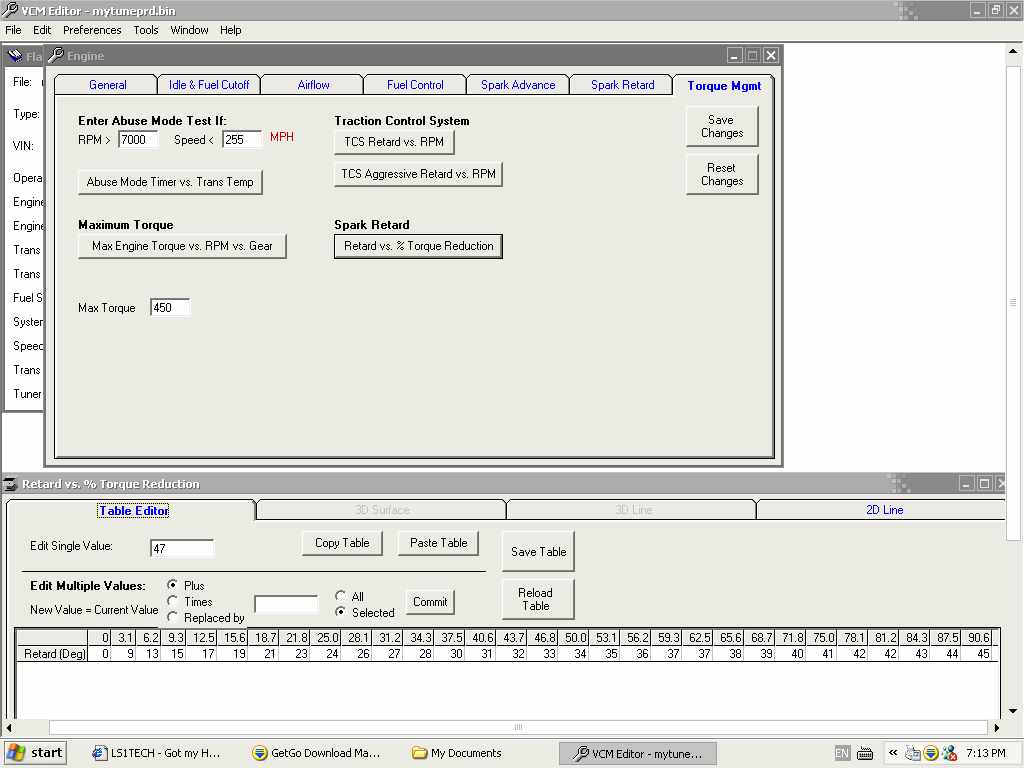The width and height of the screenshot is (1024, 768).
Task: Choose the All radio option
Action: (x=341, y=596)
